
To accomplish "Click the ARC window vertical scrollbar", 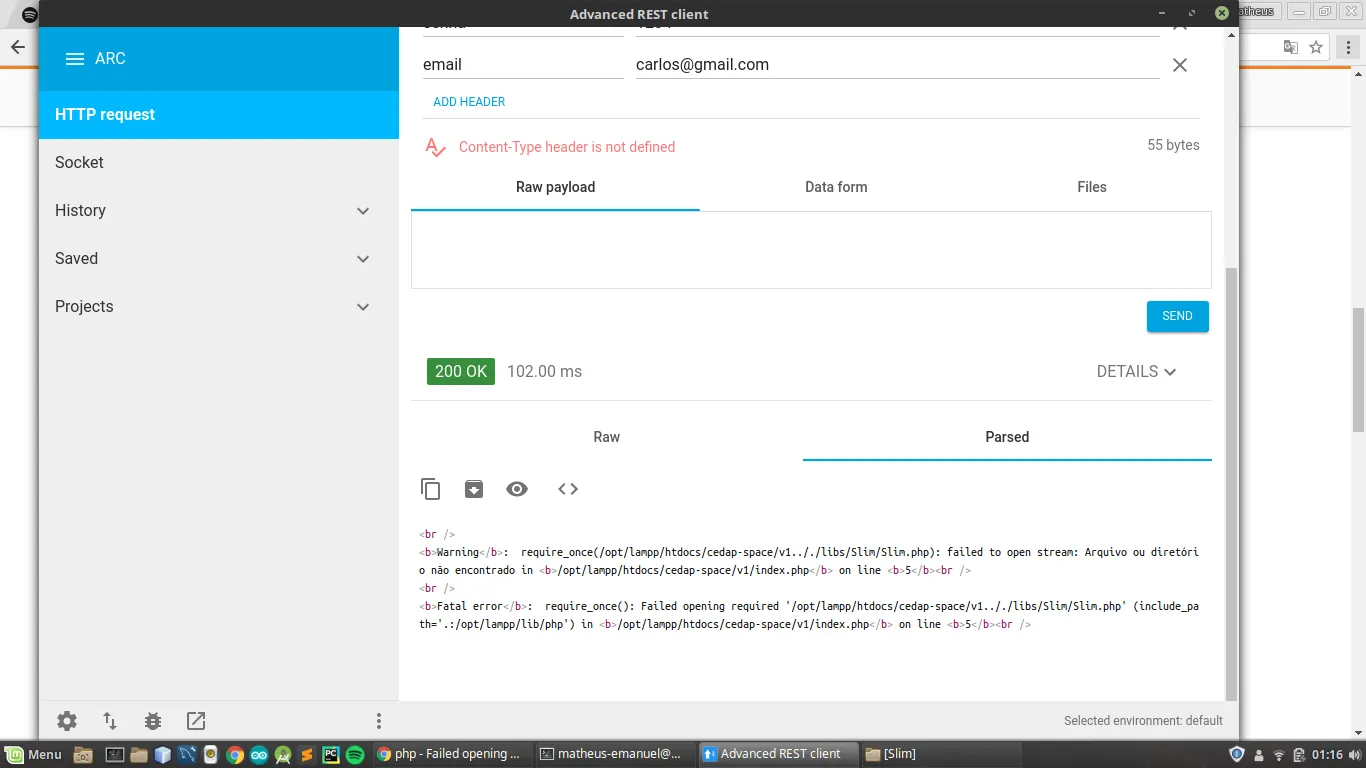I will tap(1231, 484).
